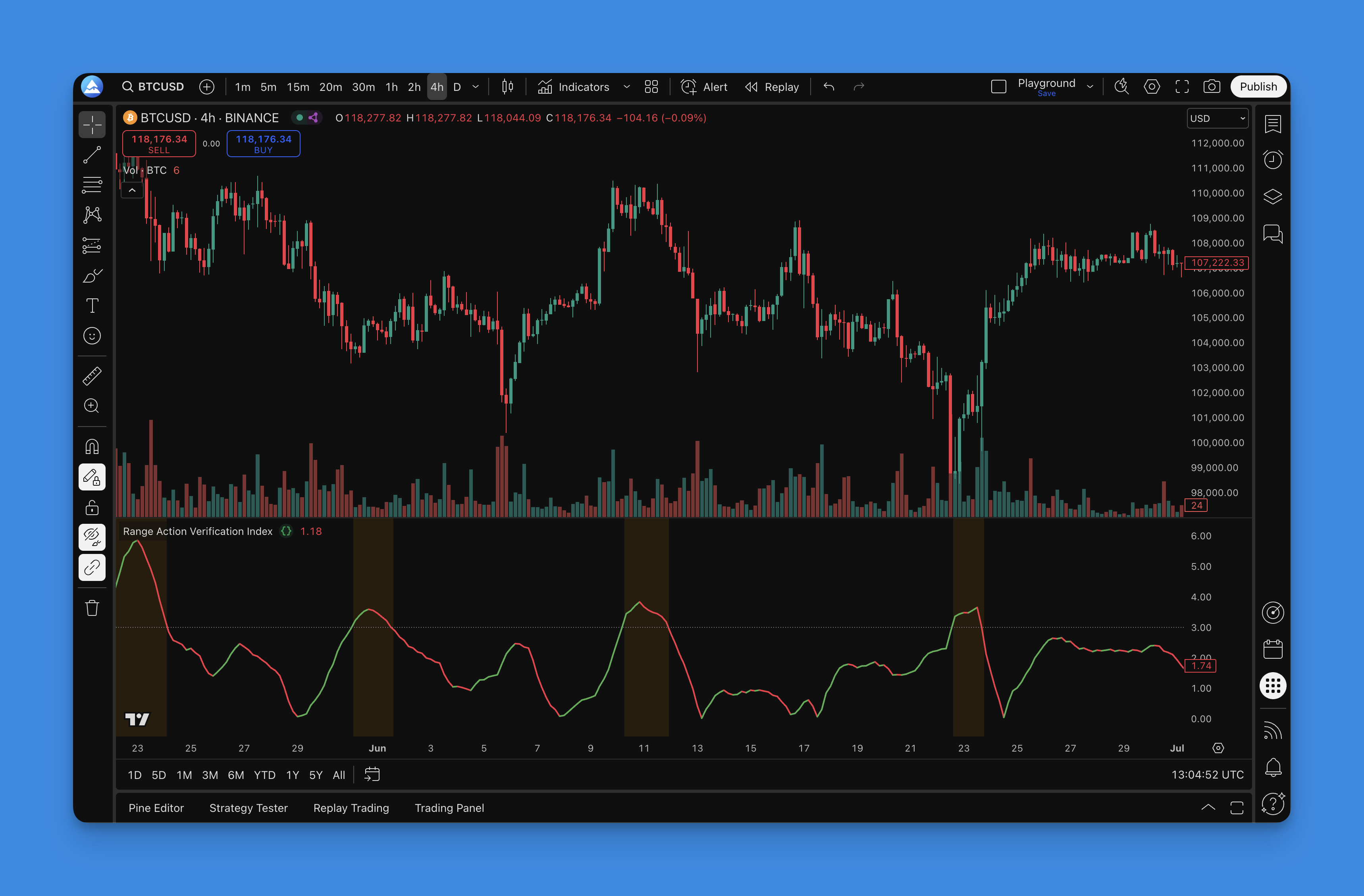Open the layout grid selector
Viewport: 1364px width, 896px height.
click(x=651, y=87)
